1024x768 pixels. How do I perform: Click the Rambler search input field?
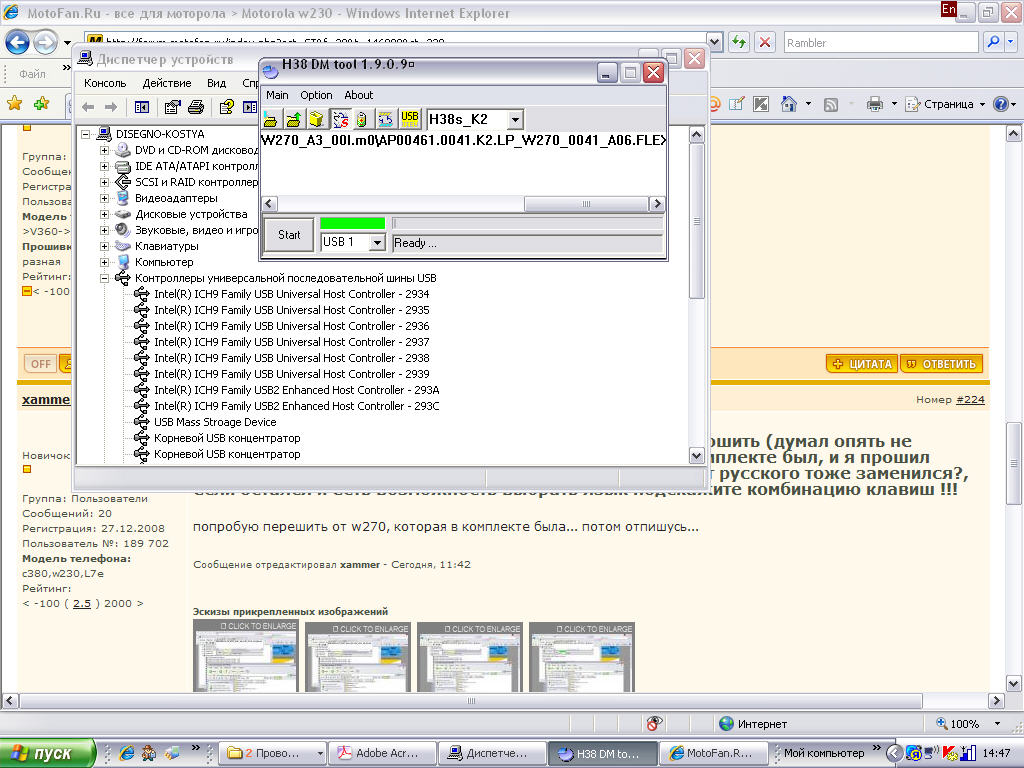coord(881,43)
